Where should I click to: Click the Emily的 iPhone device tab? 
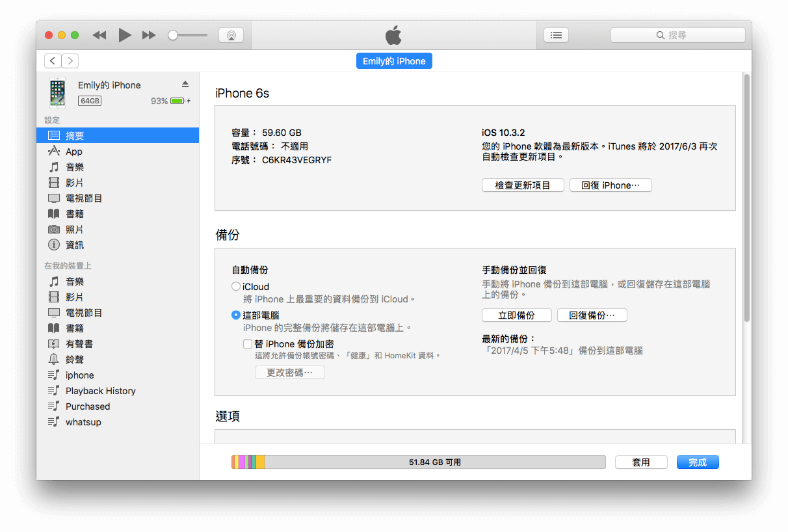pos(394,61)
